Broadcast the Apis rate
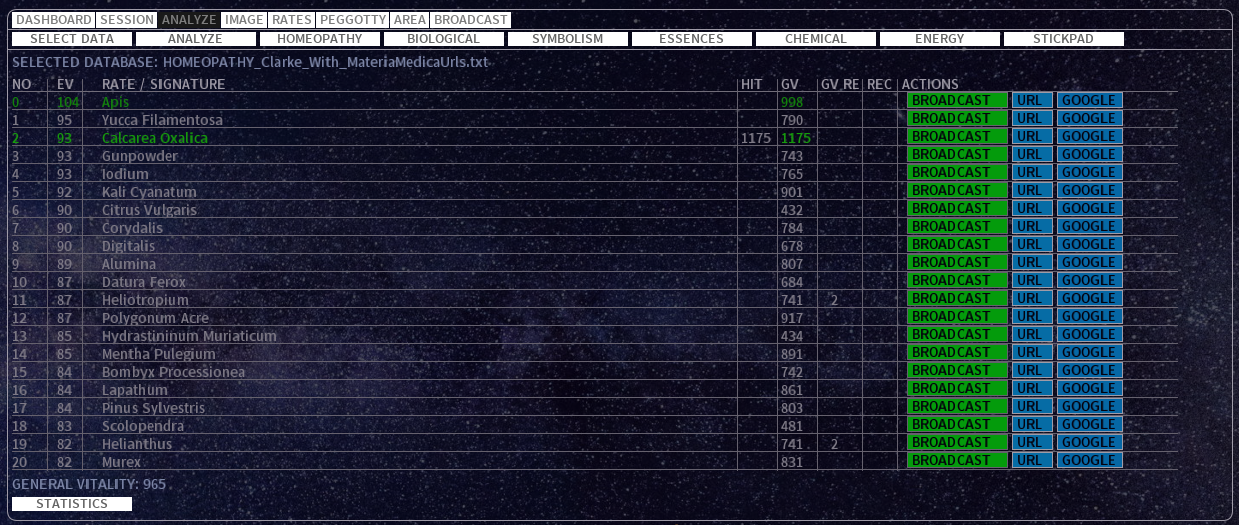Image resolution: width=1239 pixels, height=525 pixels. pos(957,100)
